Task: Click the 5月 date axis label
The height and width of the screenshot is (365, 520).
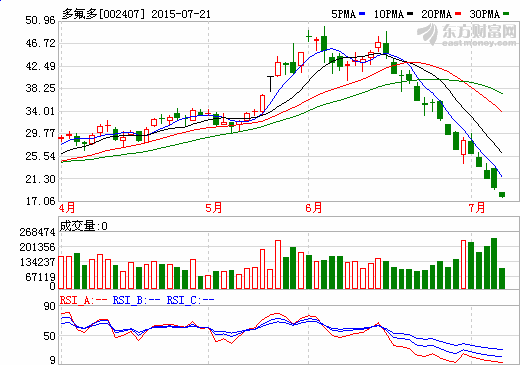Action: [214, 208]
